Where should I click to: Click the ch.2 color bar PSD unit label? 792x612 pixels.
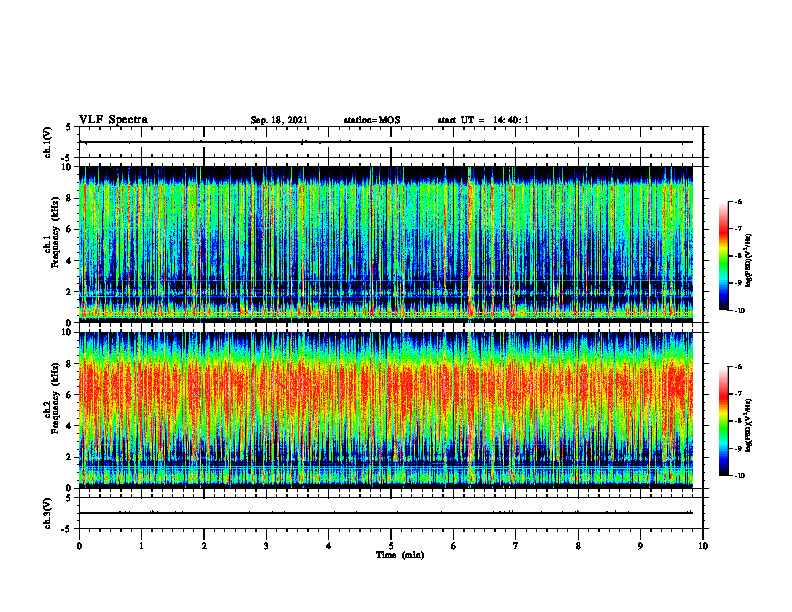[749, 424]
